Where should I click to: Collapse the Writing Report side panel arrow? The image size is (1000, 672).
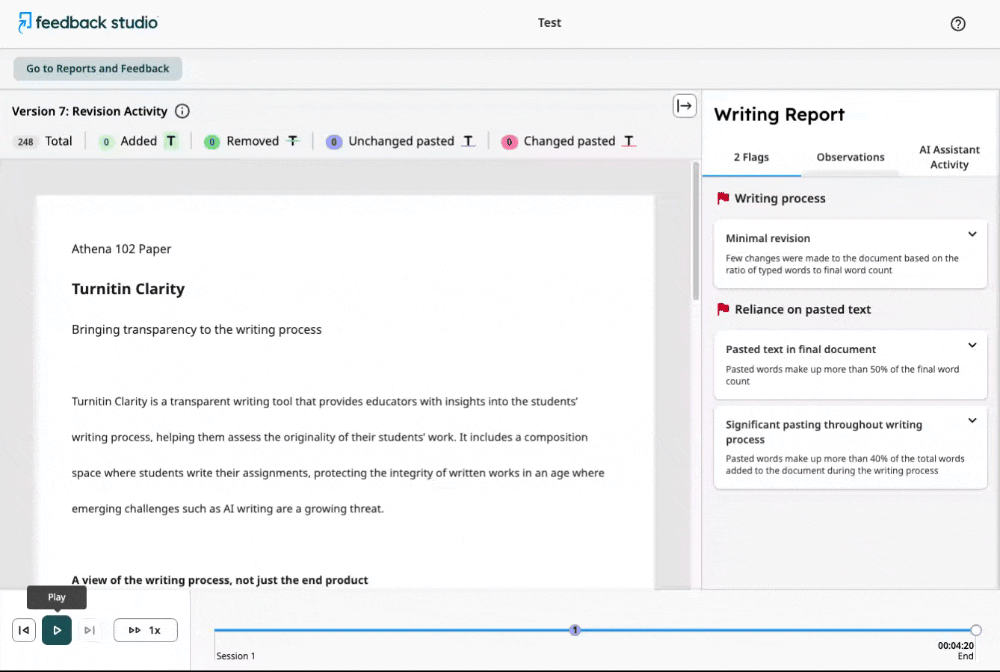pos(684,106)
